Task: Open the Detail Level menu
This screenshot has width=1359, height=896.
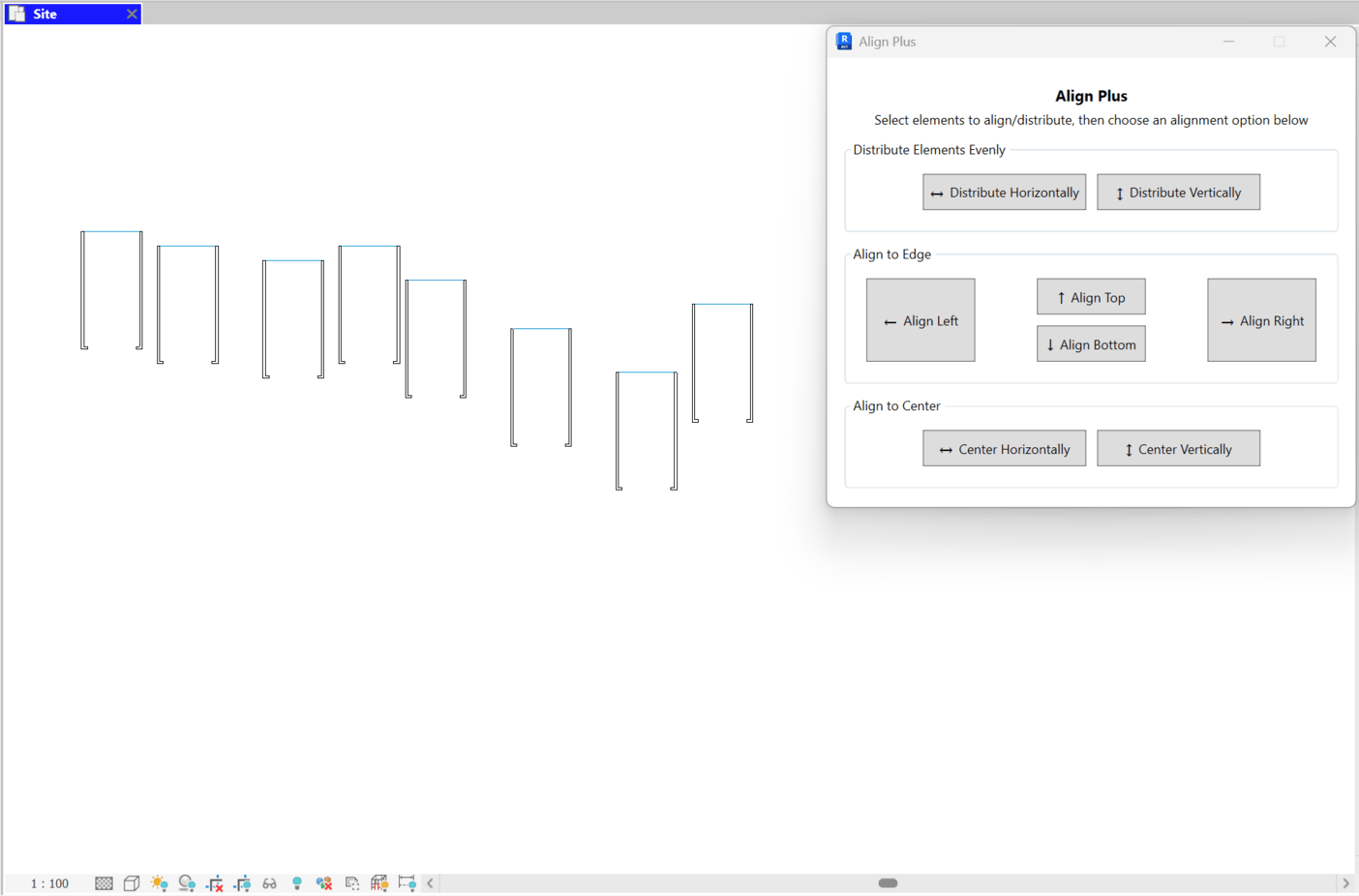Action: (x=103, y=882)
